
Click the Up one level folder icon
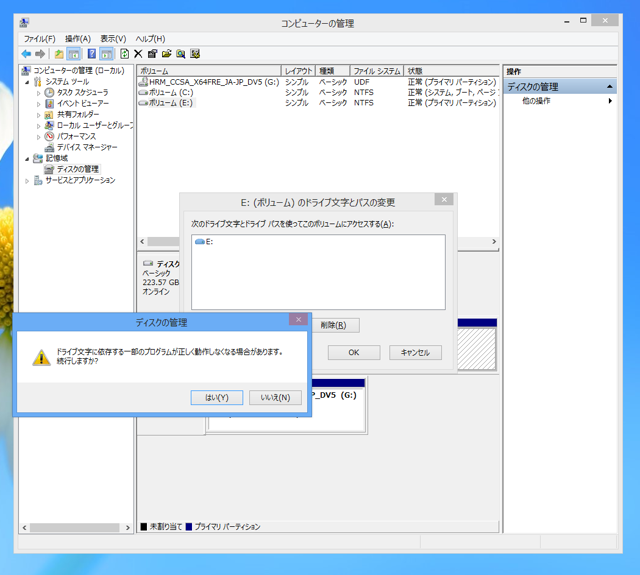click(59, 54)
